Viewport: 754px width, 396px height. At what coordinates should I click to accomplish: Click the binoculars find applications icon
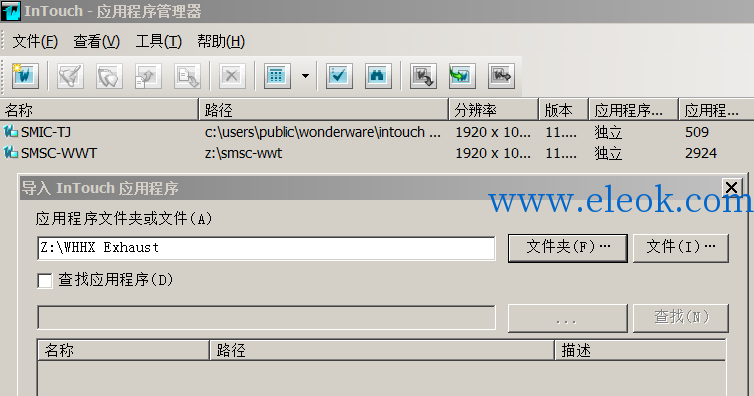point(378,75)
